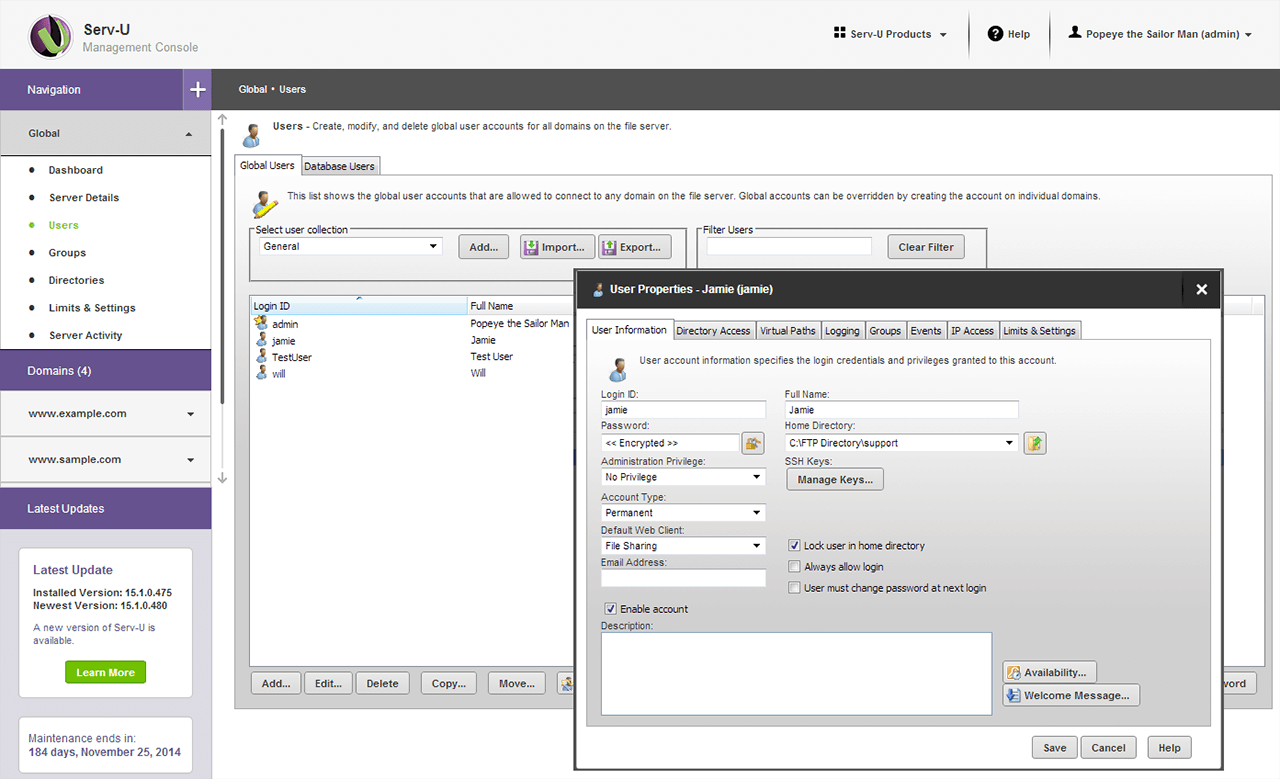Click the Move button under the user list

pyautogui.click(x=517, y=684)
